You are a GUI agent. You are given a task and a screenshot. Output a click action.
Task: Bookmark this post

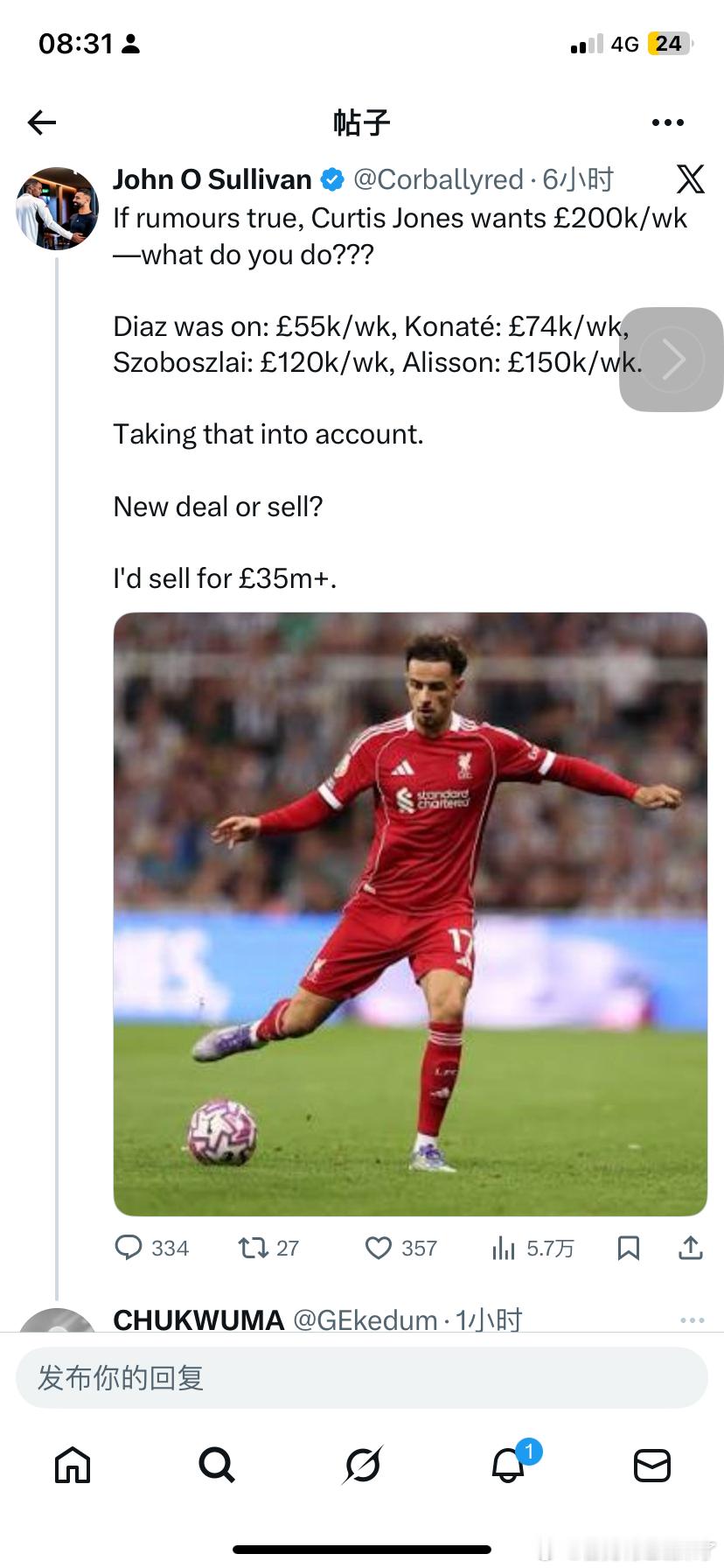pyautogui.click(x=628, y=1247)
